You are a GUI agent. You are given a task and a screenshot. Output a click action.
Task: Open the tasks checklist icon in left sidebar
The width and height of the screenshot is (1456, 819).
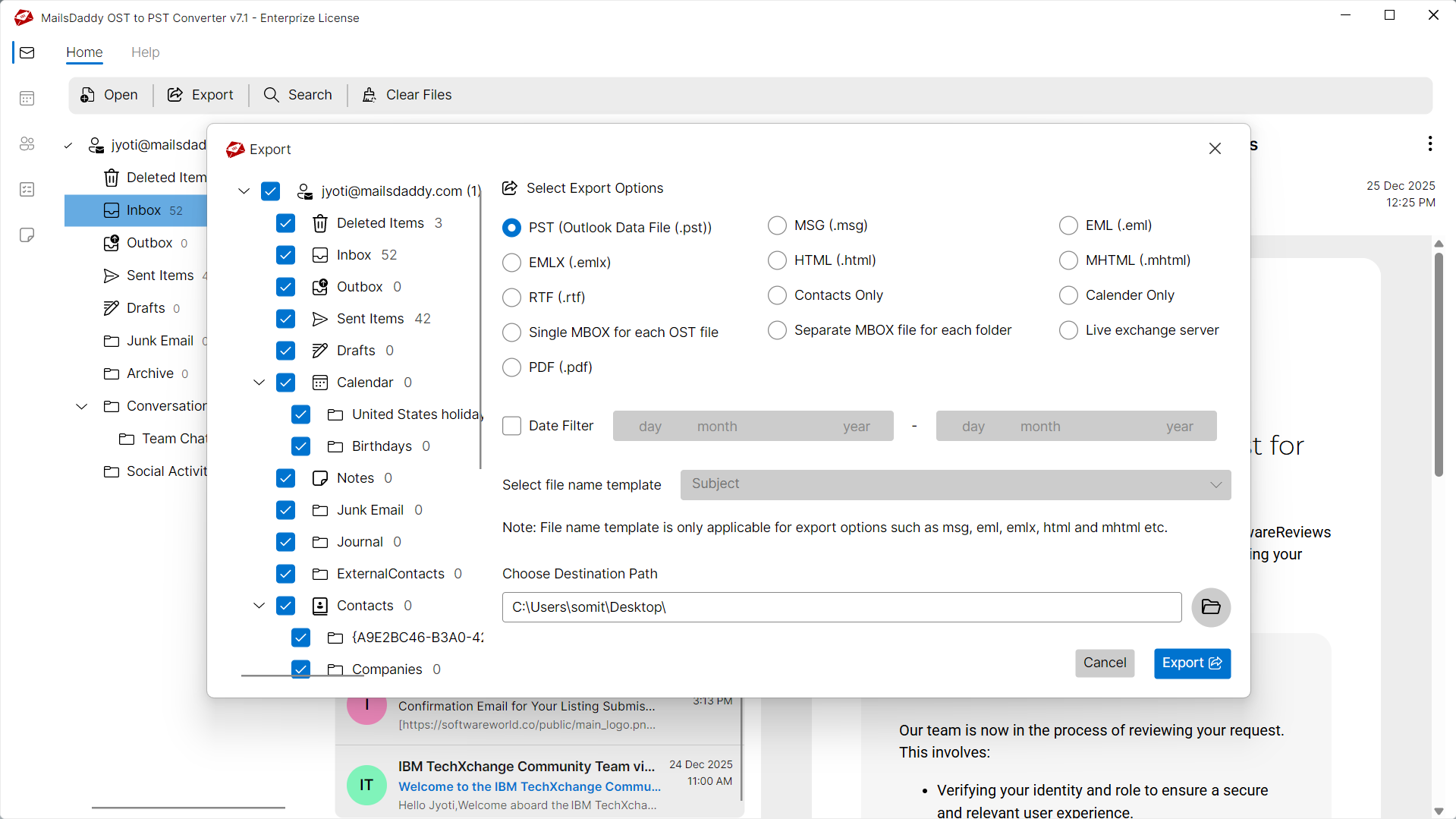pos(27,189)
